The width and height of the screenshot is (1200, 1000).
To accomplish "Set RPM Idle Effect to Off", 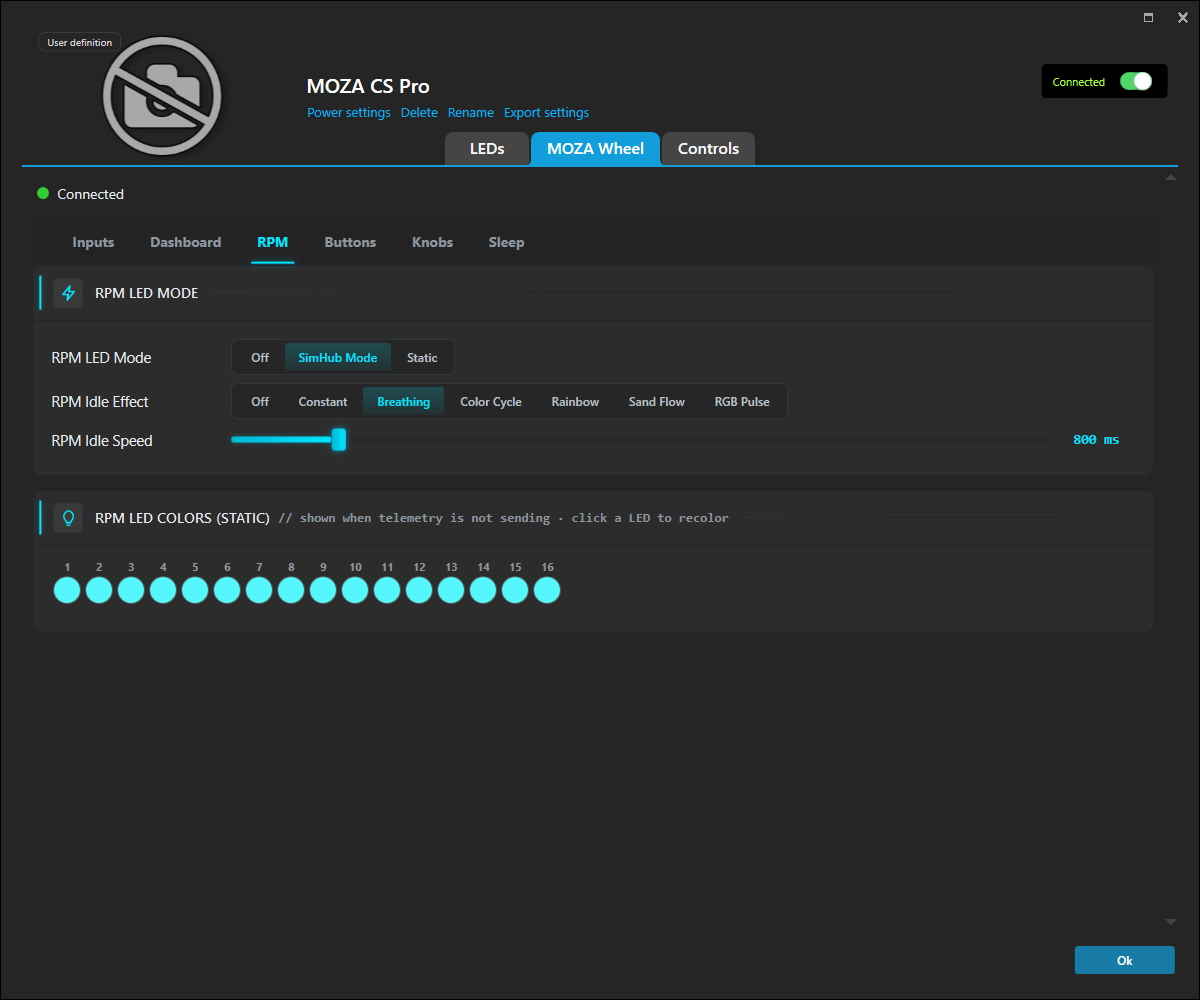I will point(260,402).
